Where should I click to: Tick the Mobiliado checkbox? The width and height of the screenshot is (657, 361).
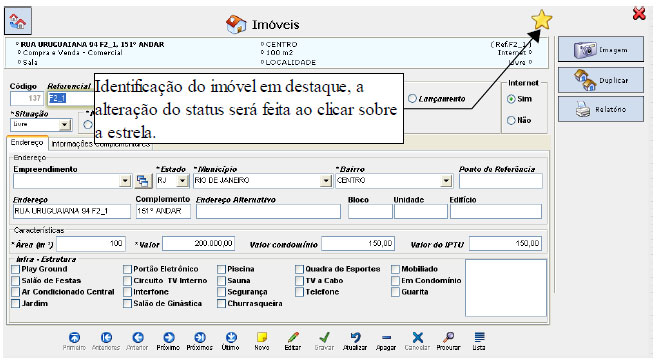(x=396, y=269)
